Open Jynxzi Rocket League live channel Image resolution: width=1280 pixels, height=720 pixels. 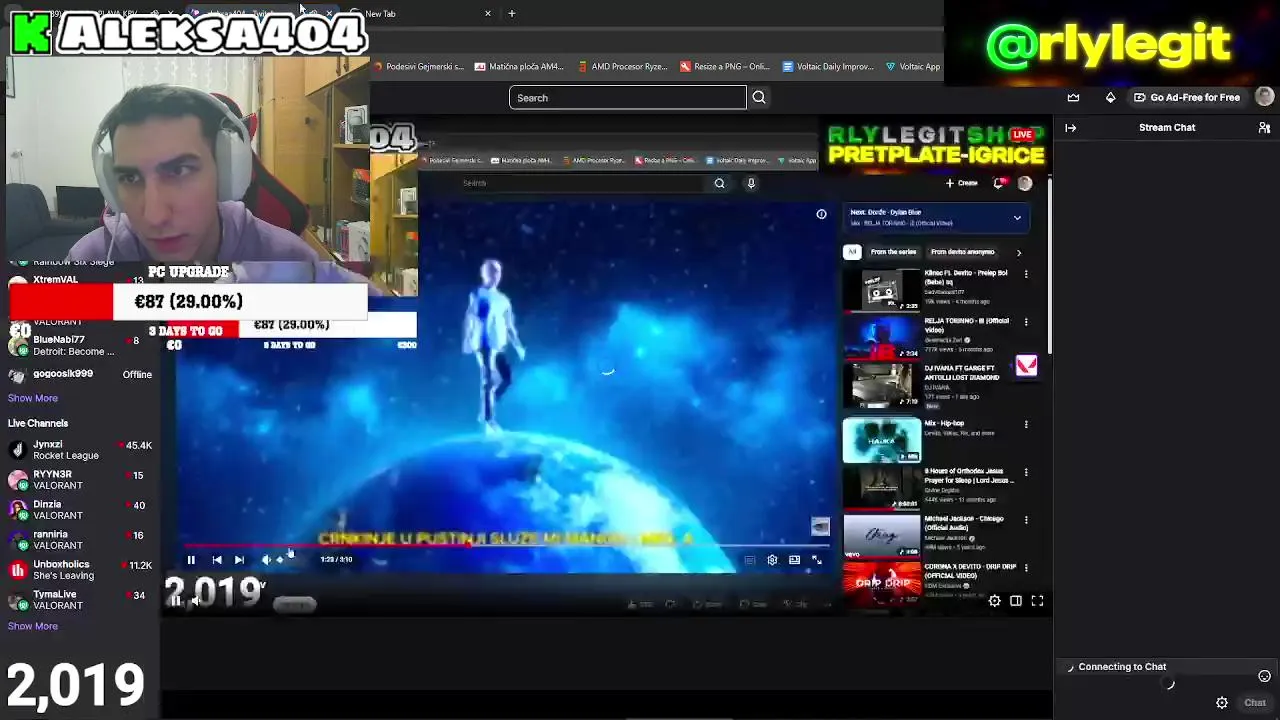[x=80, y=450]
